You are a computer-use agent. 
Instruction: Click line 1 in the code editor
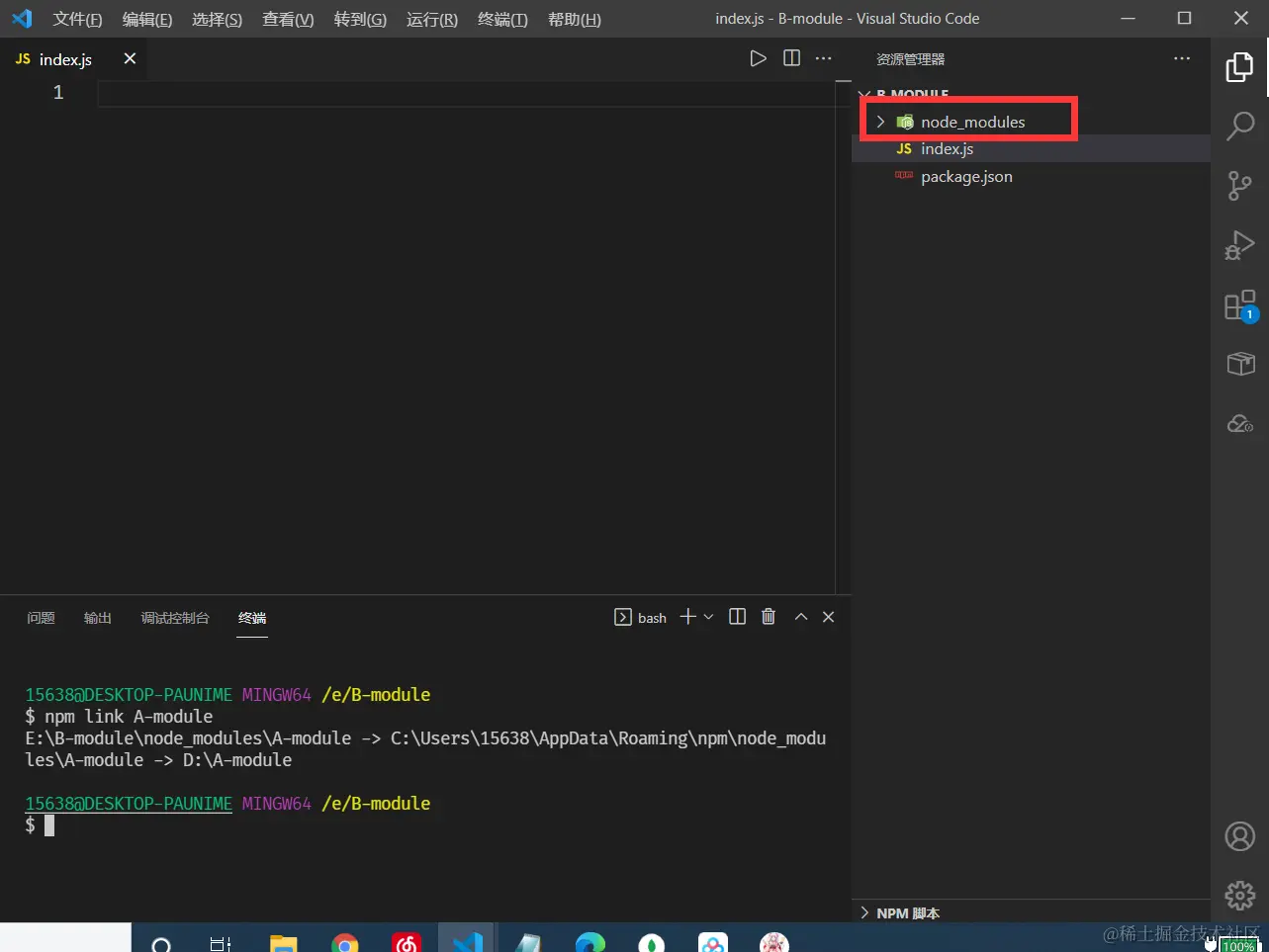[x=465, y=93]
